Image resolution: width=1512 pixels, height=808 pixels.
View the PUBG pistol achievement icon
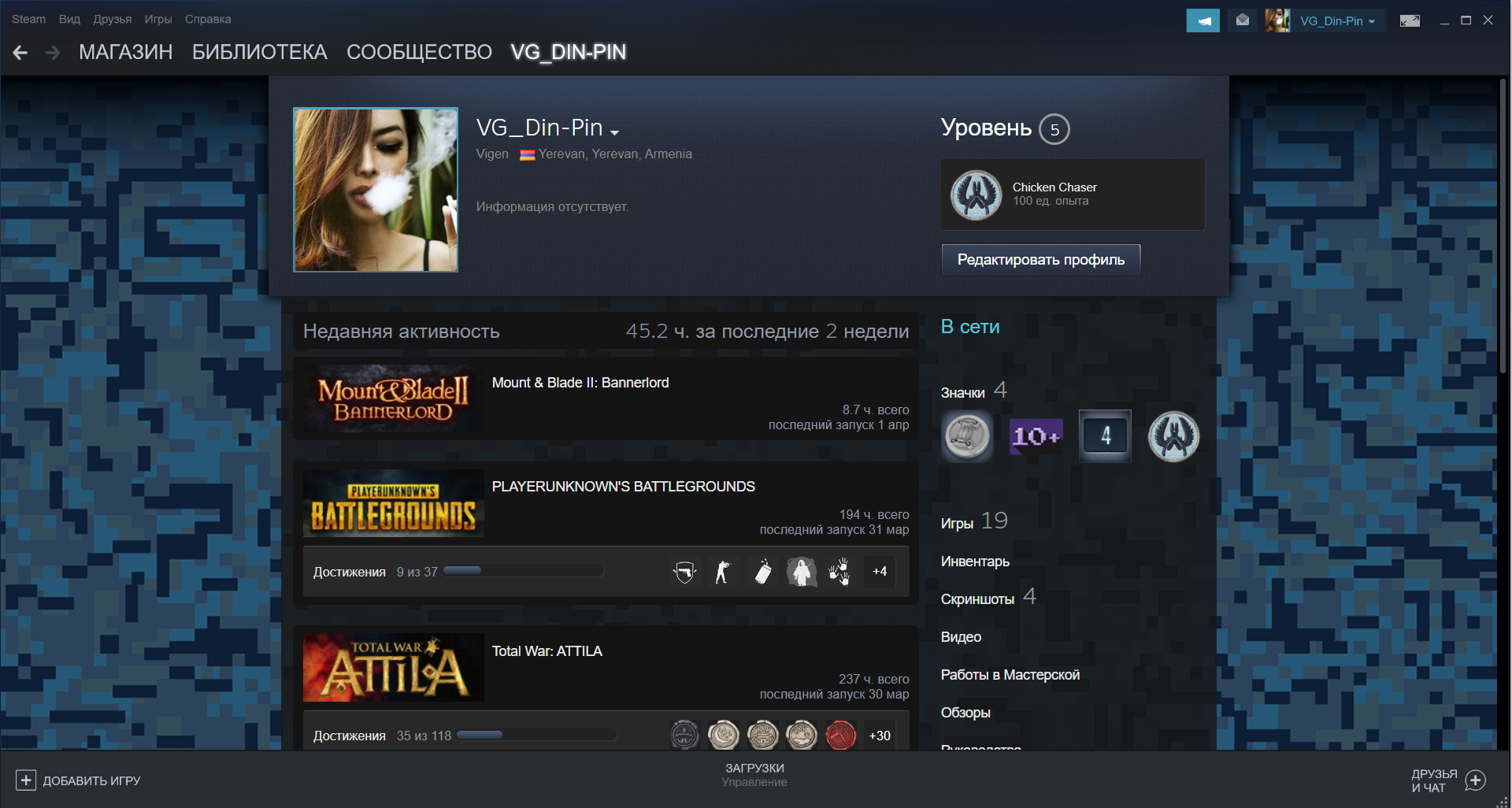(685, 572)
